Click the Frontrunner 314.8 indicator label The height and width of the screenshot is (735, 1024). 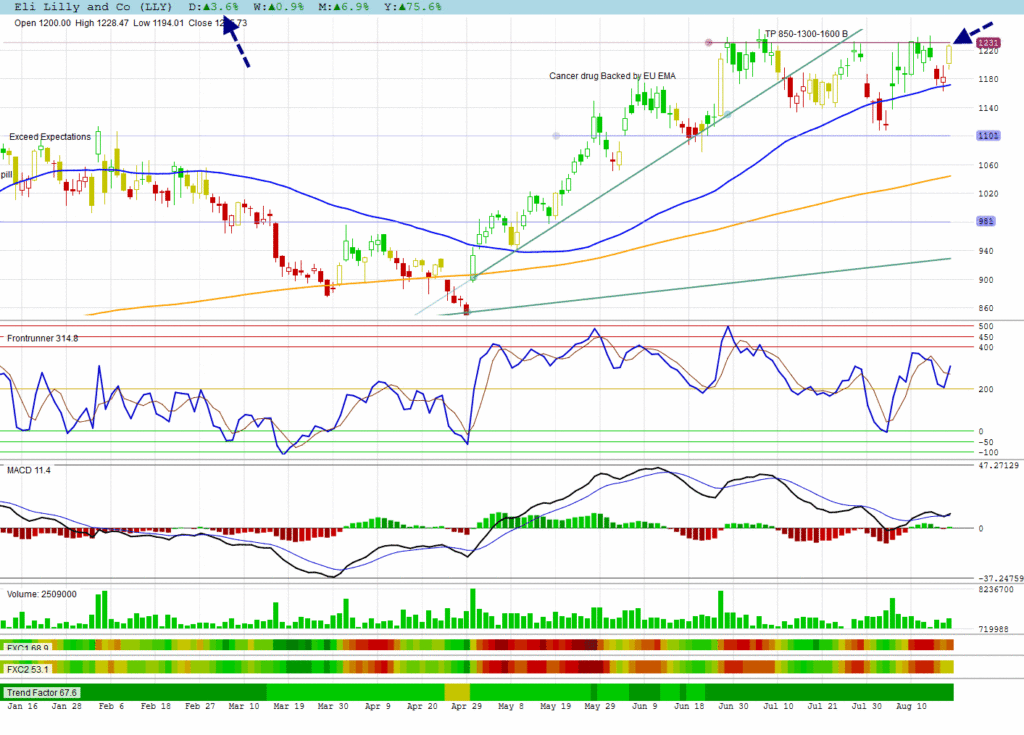tap(42, 338)
